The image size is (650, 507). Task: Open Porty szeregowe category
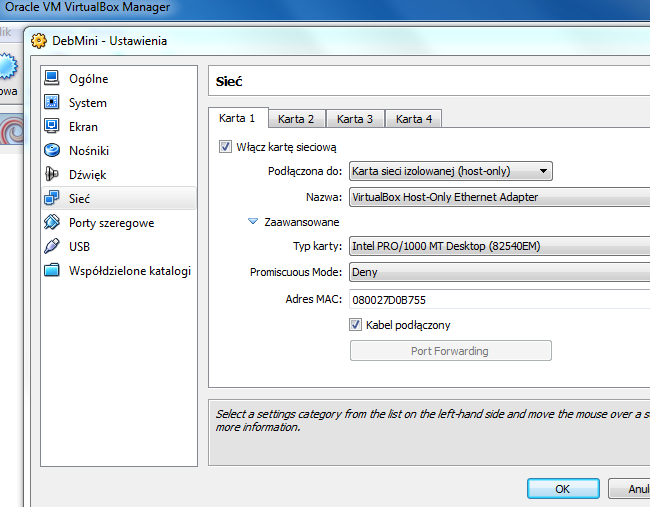coord(119,223)
